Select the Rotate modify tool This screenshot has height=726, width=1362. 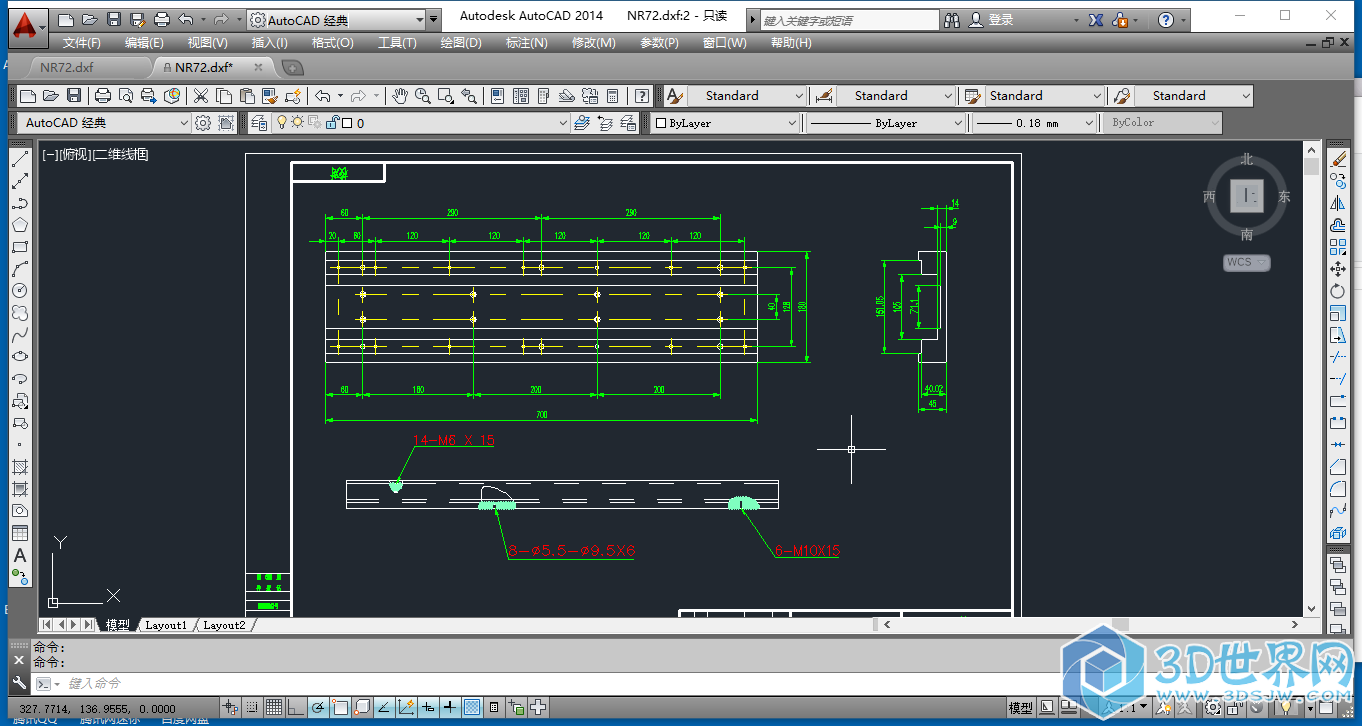(1338, 291)
